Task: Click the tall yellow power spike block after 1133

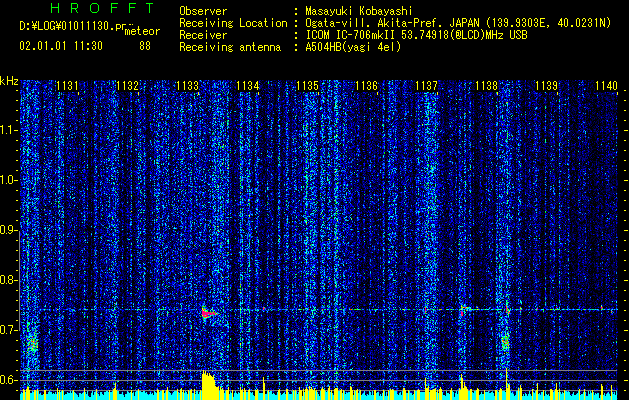Action: pos(209,385)
